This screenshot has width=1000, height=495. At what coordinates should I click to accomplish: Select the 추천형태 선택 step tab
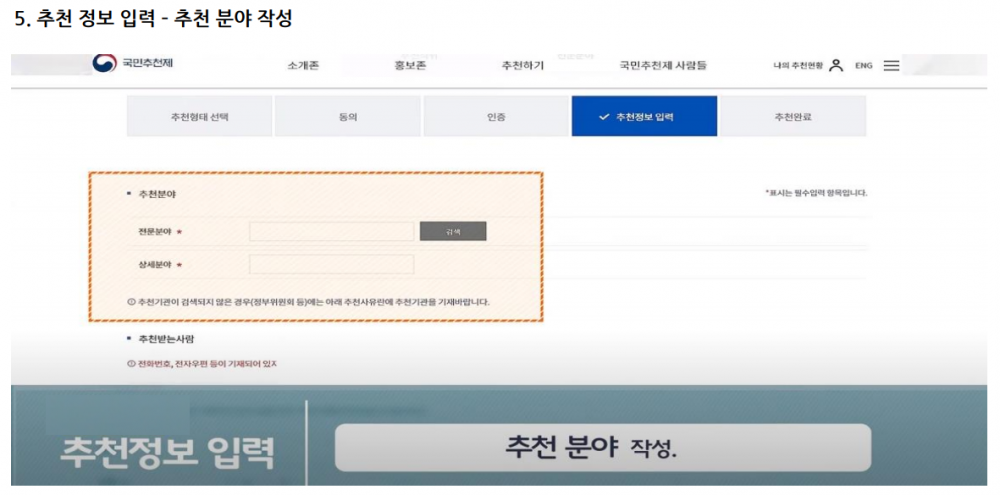(200, 117)
